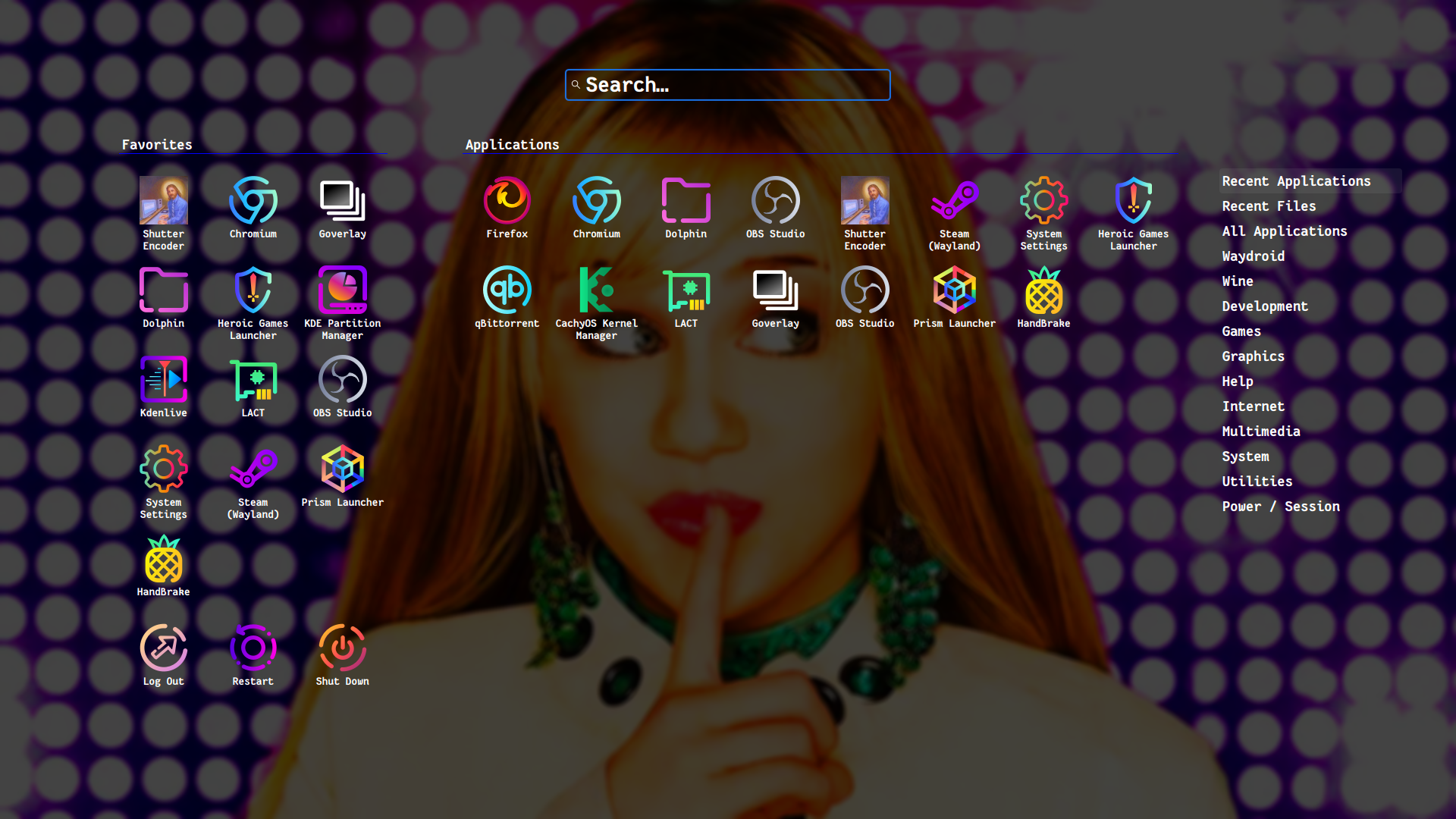Switch to Recent Files category
1456x819 pixels.
[1268, 206]
